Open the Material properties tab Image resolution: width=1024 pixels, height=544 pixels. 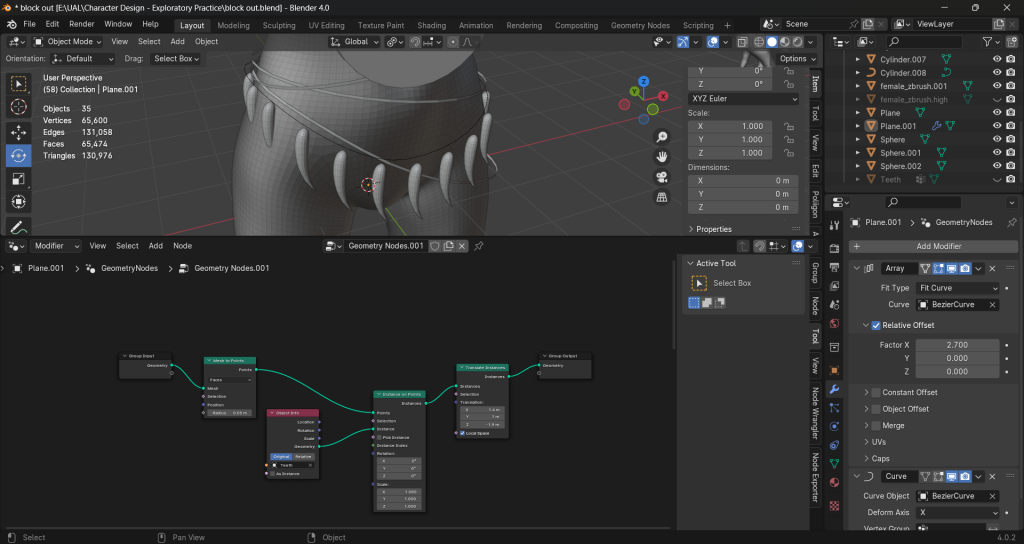pyautogui.click(x=834, y=483)
